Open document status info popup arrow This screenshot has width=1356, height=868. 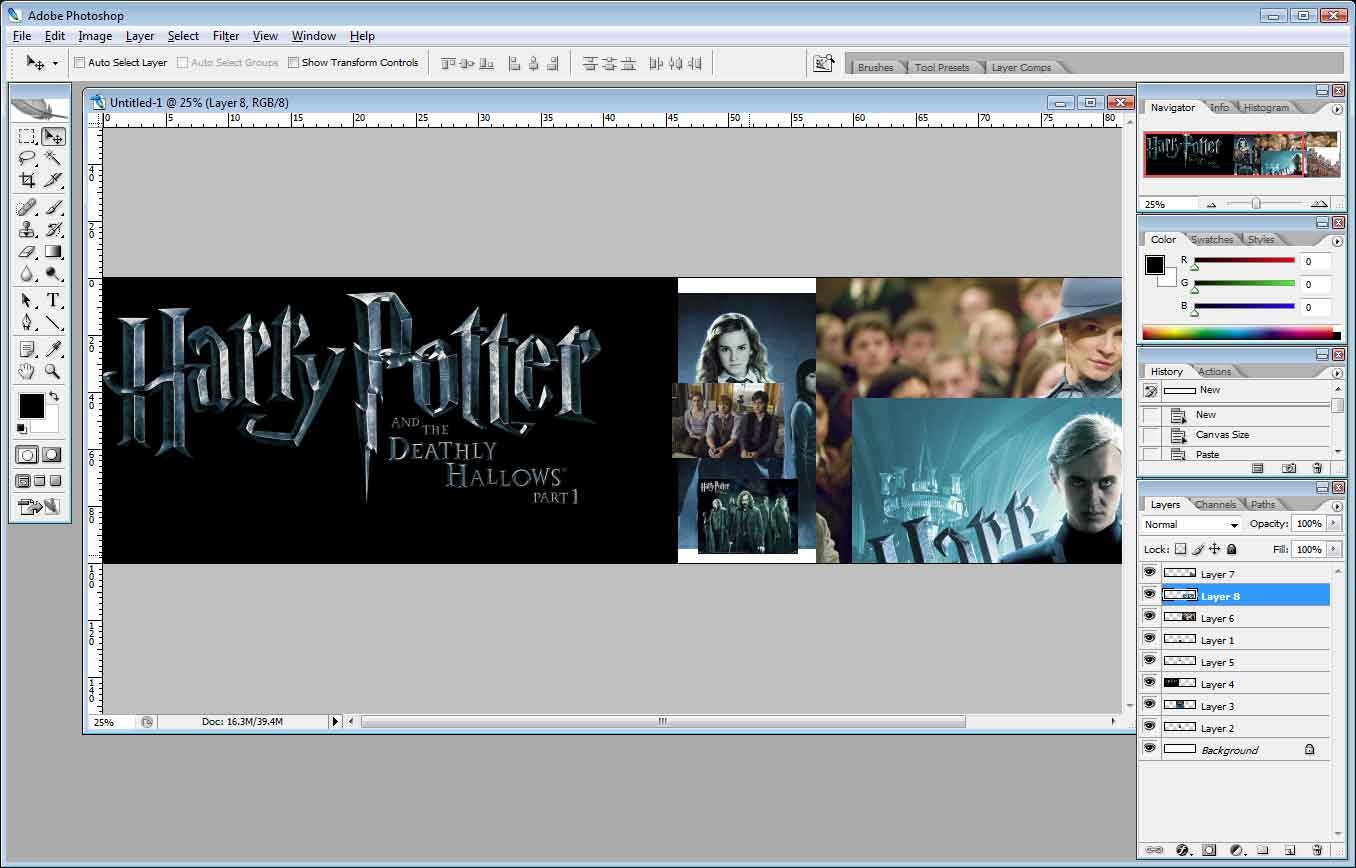(336, 721)
